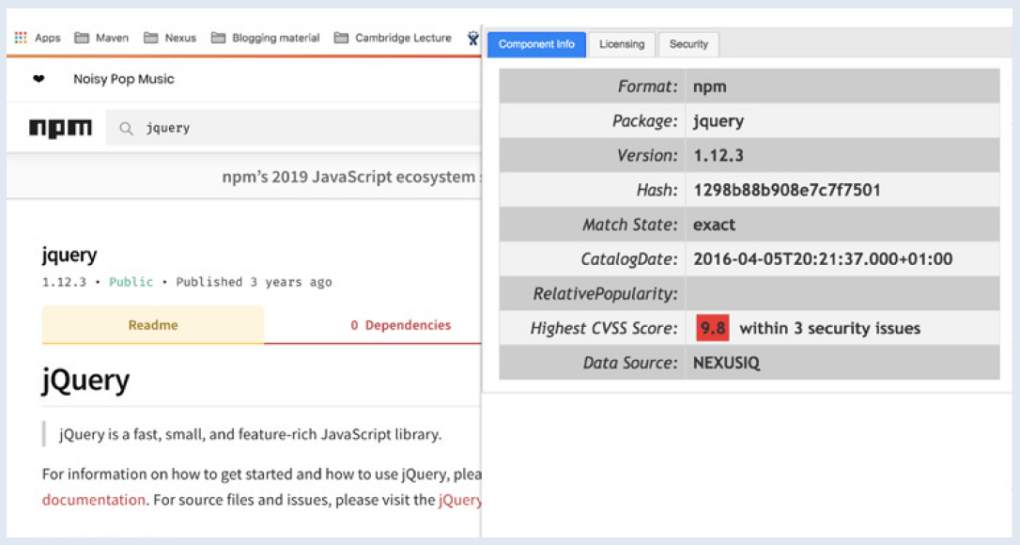Click the Data Source value NEXUSIQ

pos(726,362)
